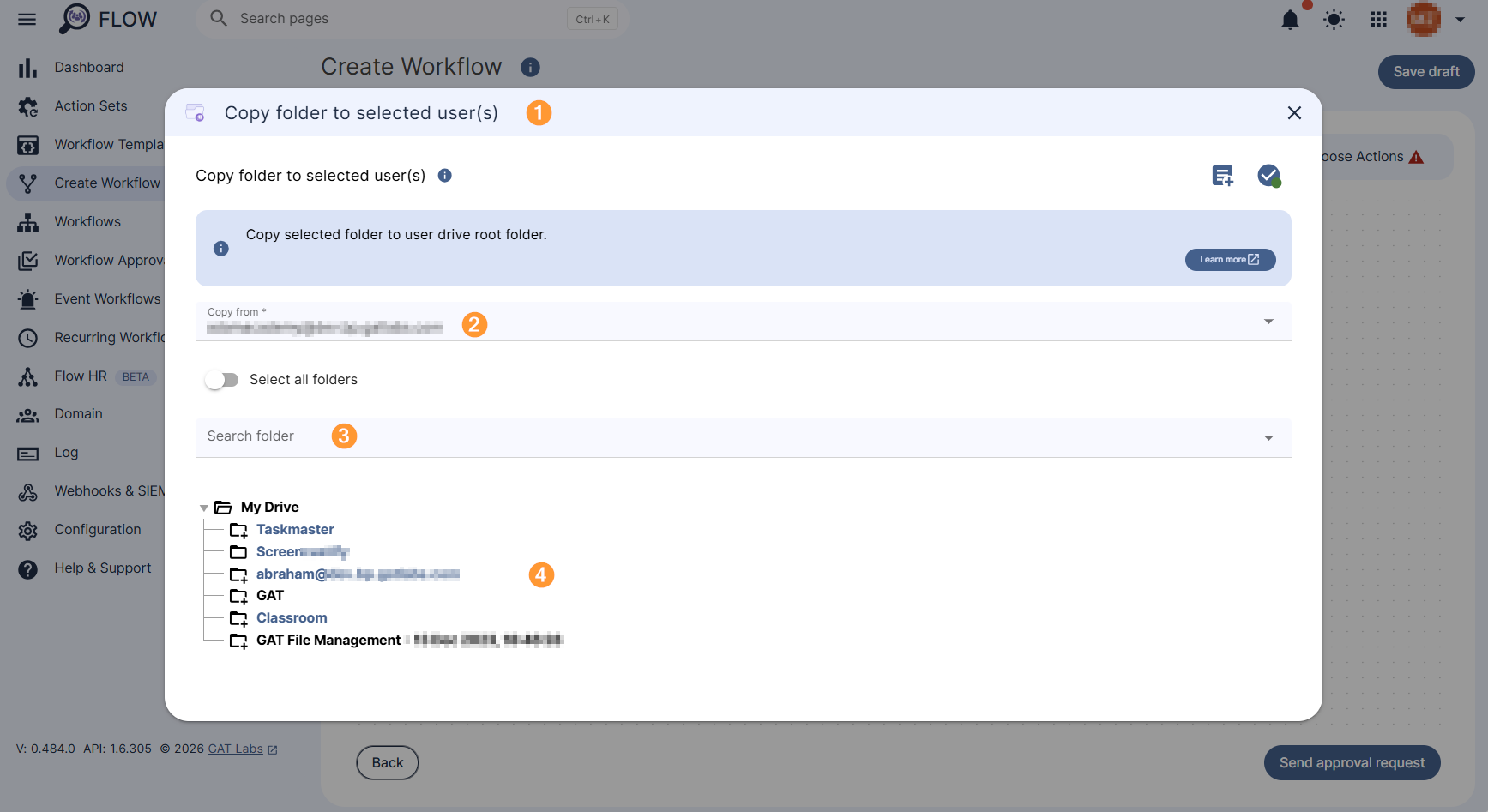Open the hamburger navigation menu

click(x=27, y=19)
